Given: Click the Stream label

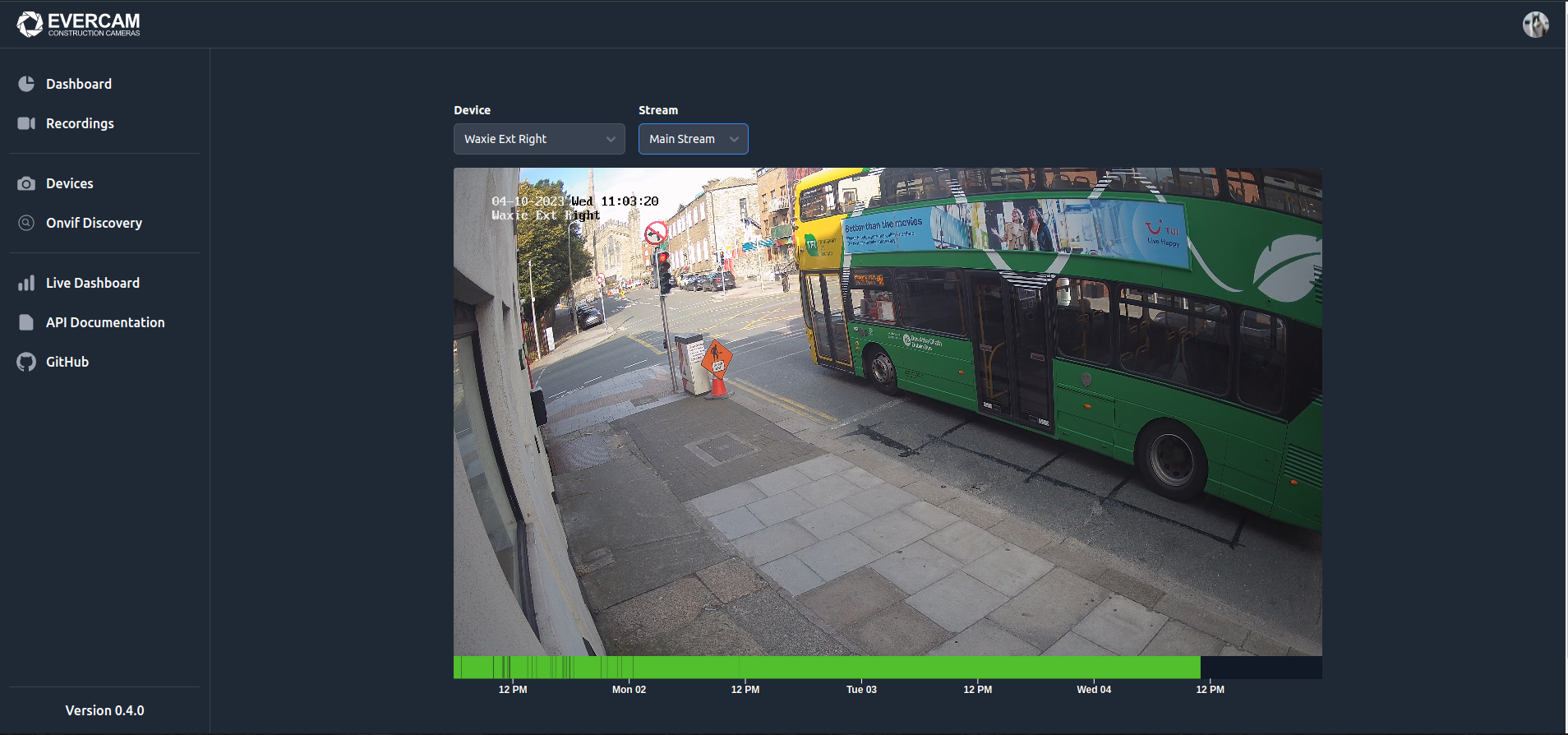Looking at the screenshot, I should click(x=658, y=110).
